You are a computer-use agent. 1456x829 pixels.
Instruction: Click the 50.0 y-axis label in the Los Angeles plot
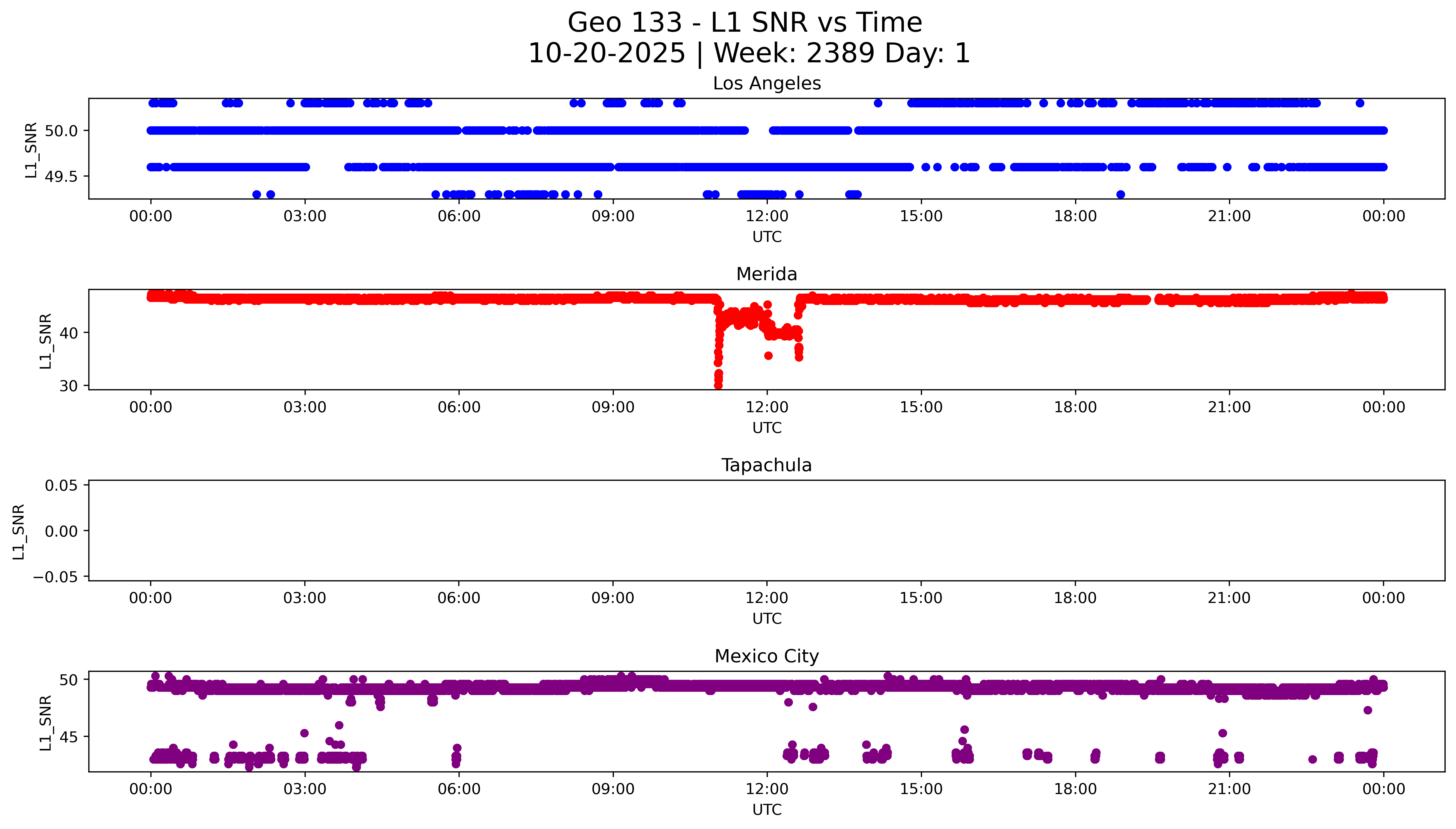click(61, 131)
